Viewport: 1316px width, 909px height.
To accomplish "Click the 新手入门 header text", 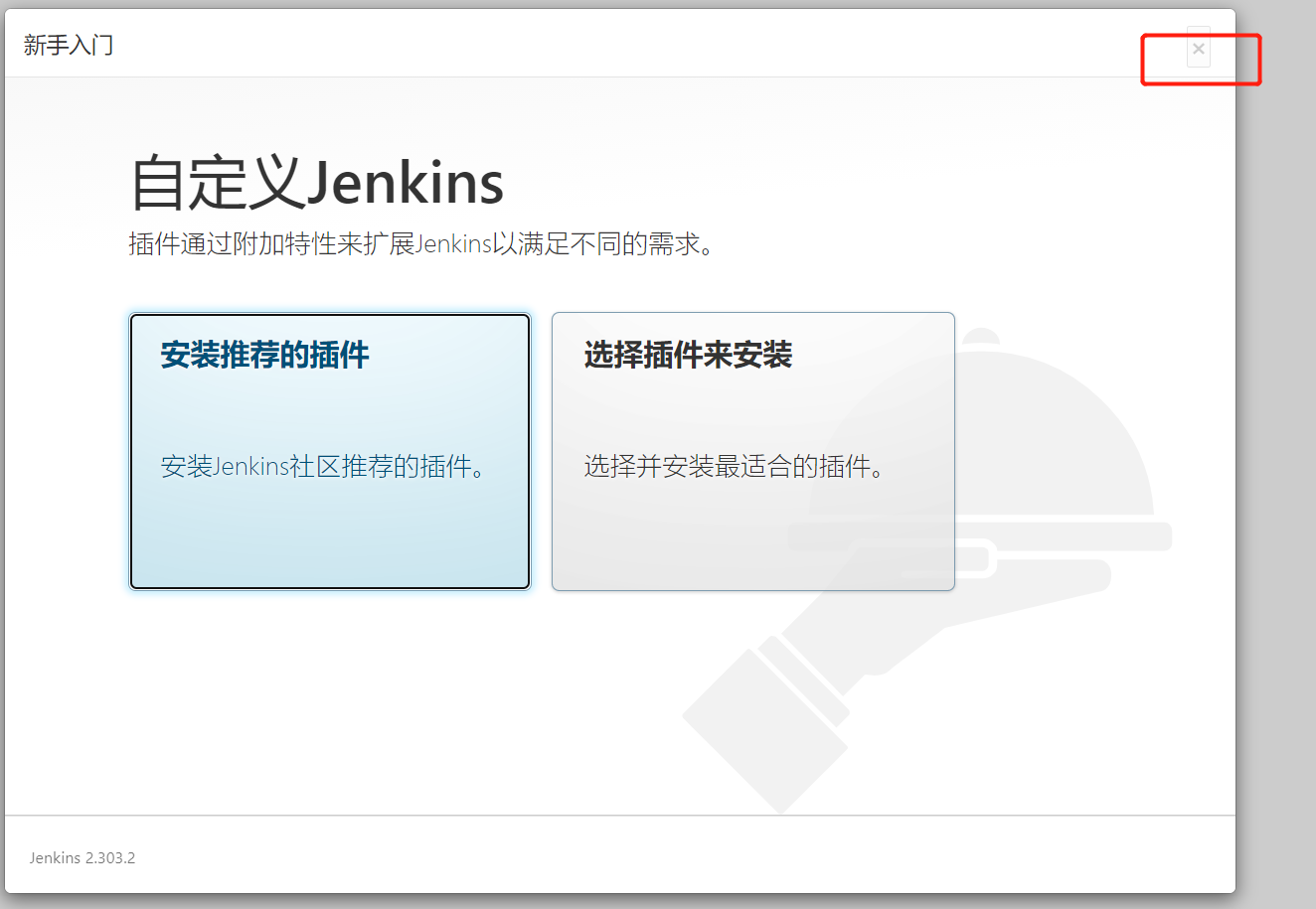I will [66, 44].
